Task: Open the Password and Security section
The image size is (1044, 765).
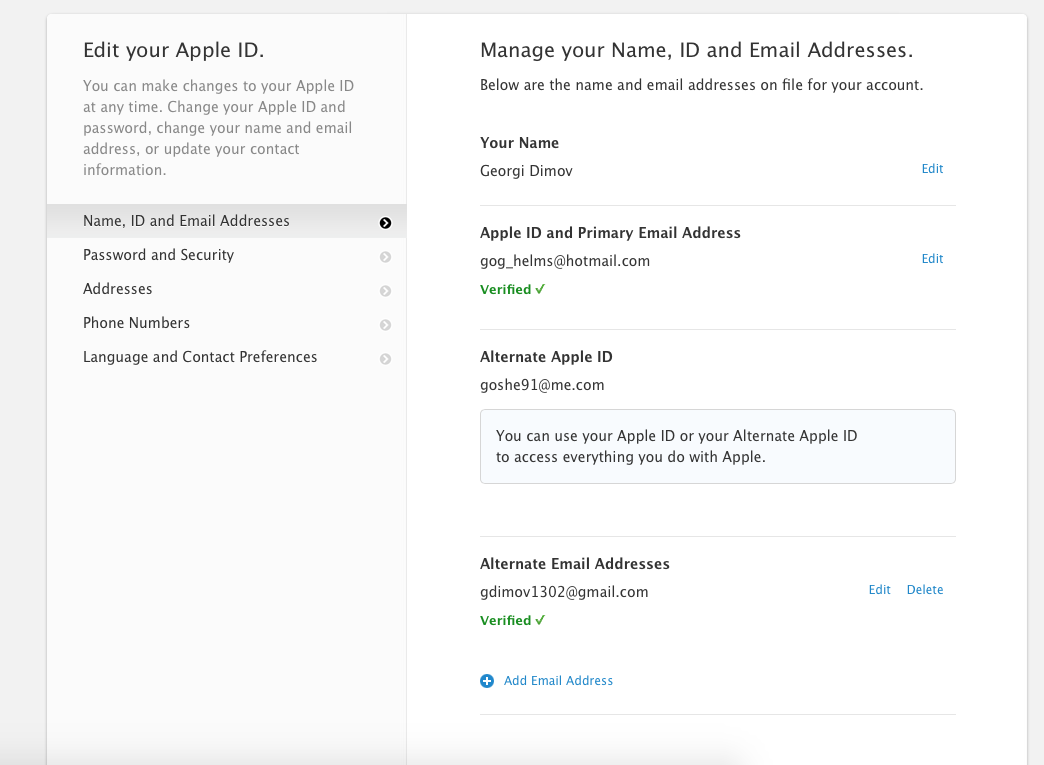Action: point(158,255)
